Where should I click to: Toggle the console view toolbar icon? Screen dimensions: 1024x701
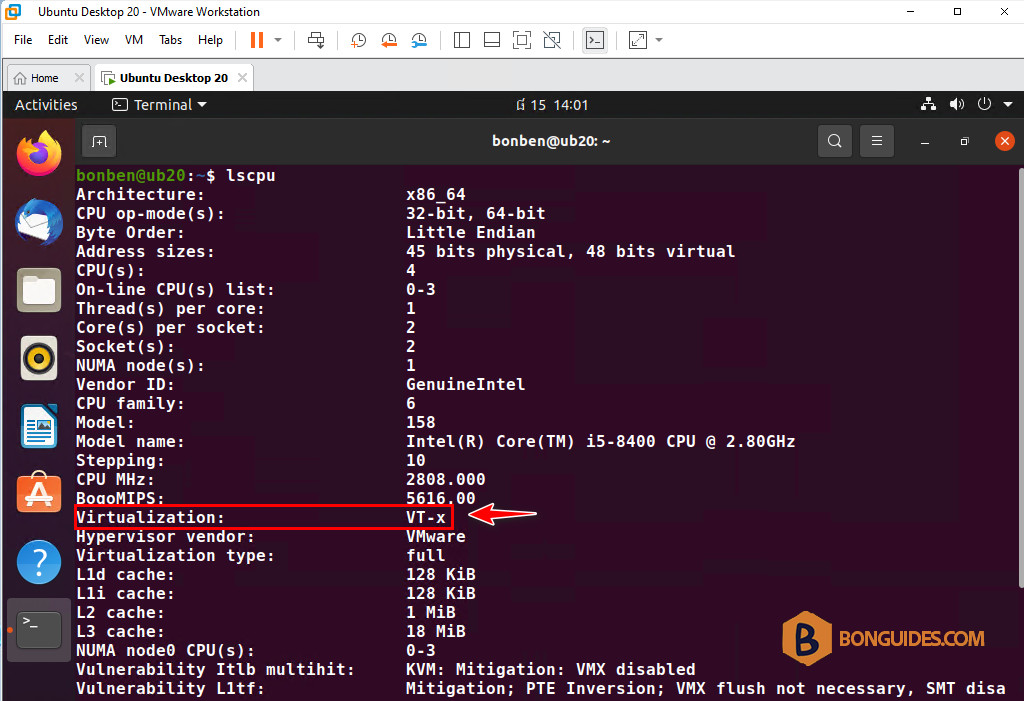pyautogui.click(x=594, y=40)
